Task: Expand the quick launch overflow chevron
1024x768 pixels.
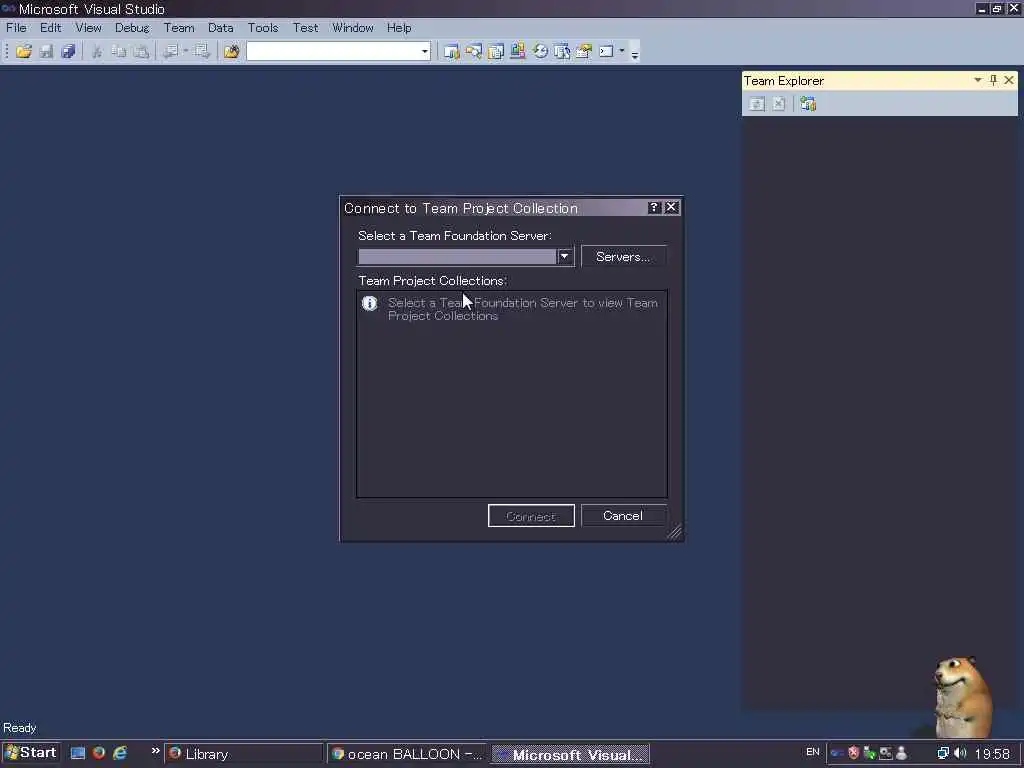Action: [x=155, y=751]
